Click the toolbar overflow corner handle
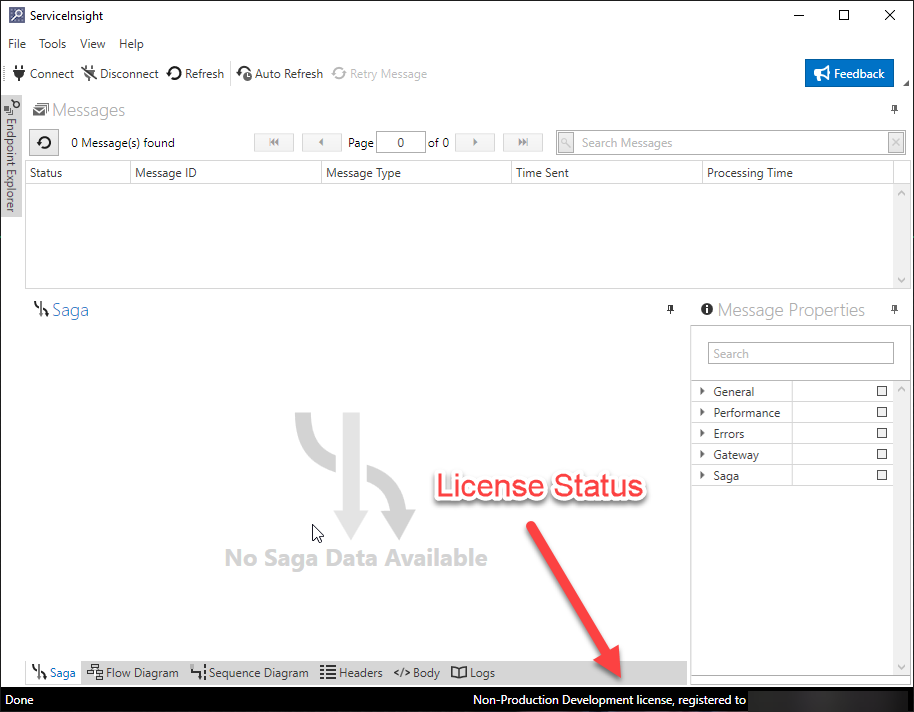The height and width of the screenshot is (712, 914). [x=906, y=83]
